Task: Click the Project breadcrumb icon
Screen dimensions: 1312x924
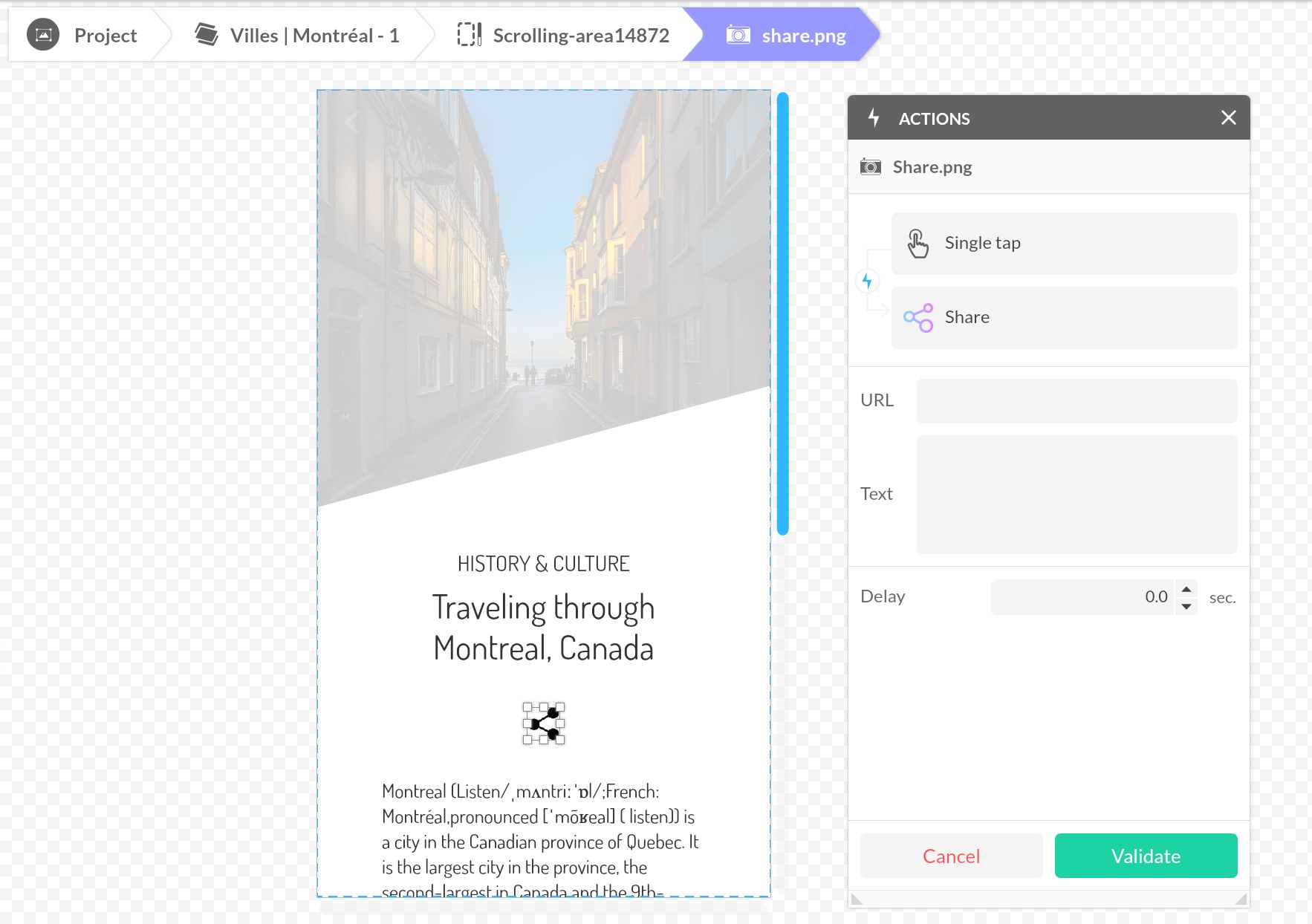Action: tap(43, 35)
